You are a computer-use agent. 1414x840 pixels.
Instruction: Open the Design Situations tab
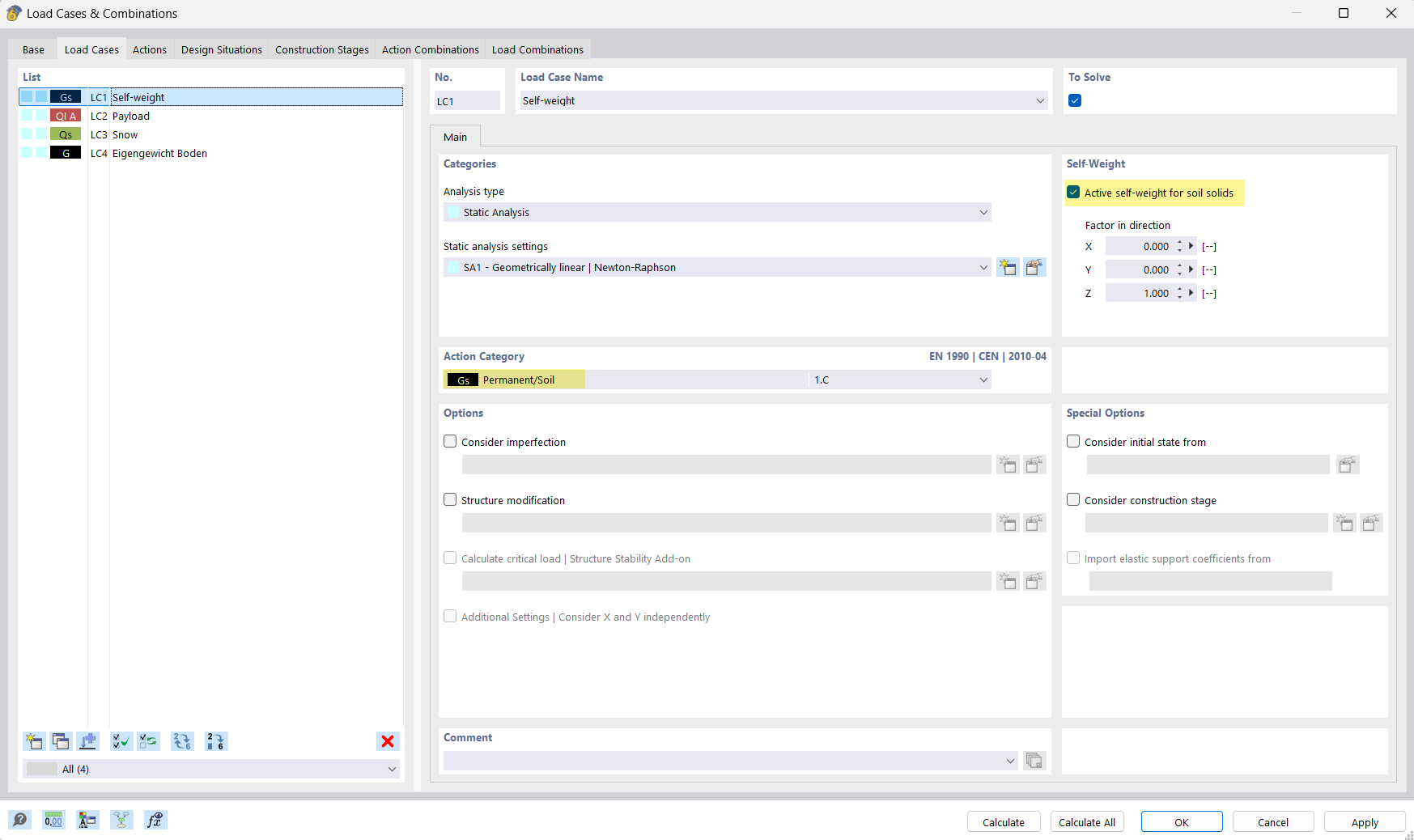pos(222,49)
